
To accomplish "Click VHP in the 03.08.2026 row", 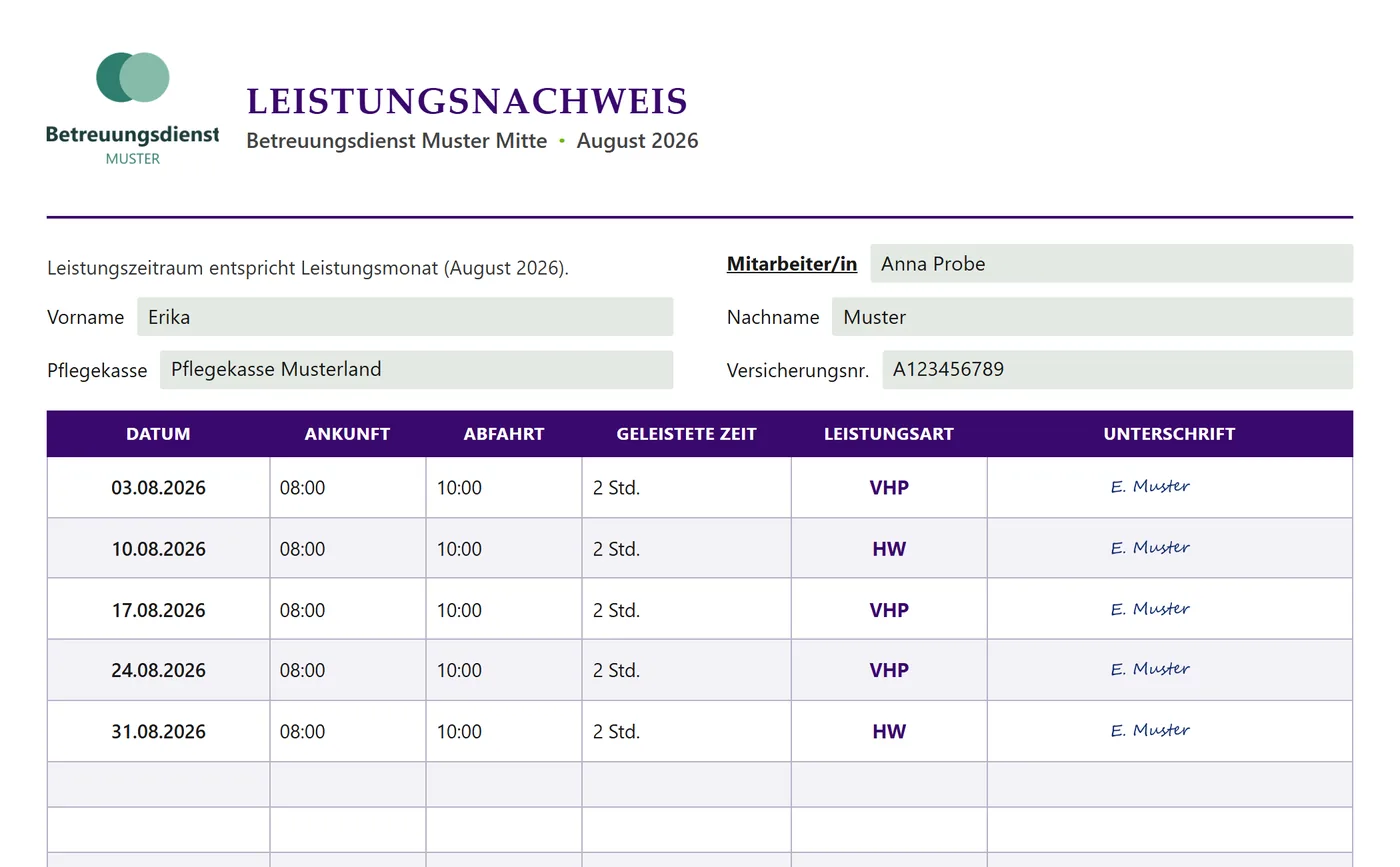I will (889, 488).
